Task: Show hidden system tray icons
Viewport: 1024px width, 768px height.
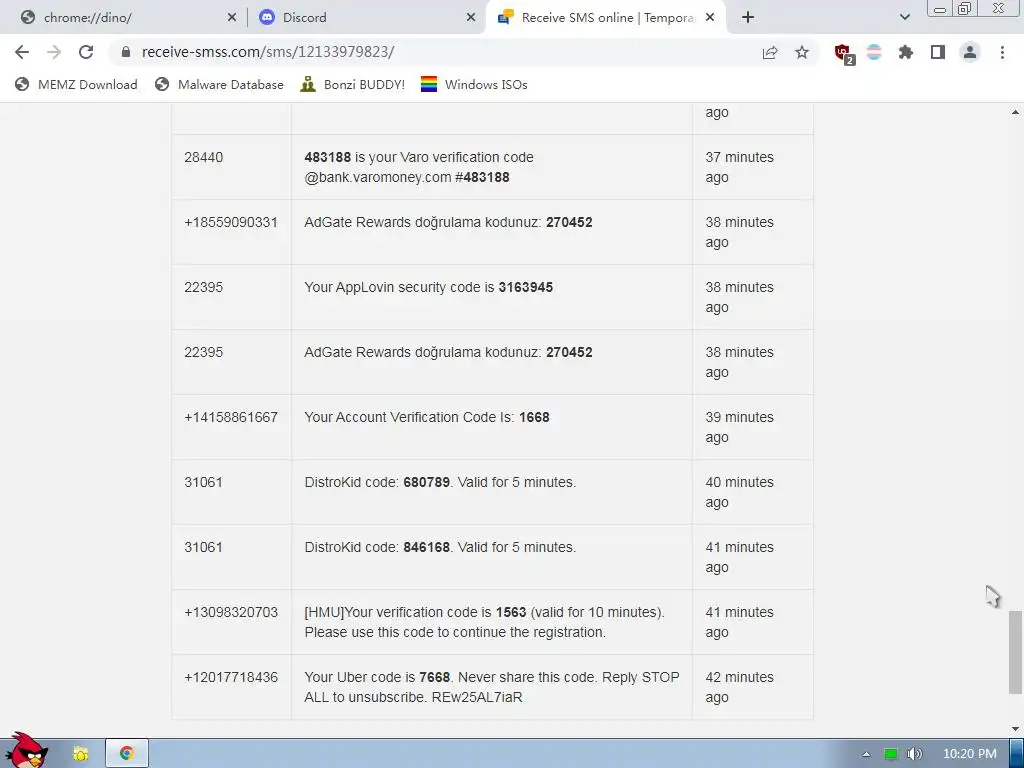Action: (866, 754)
